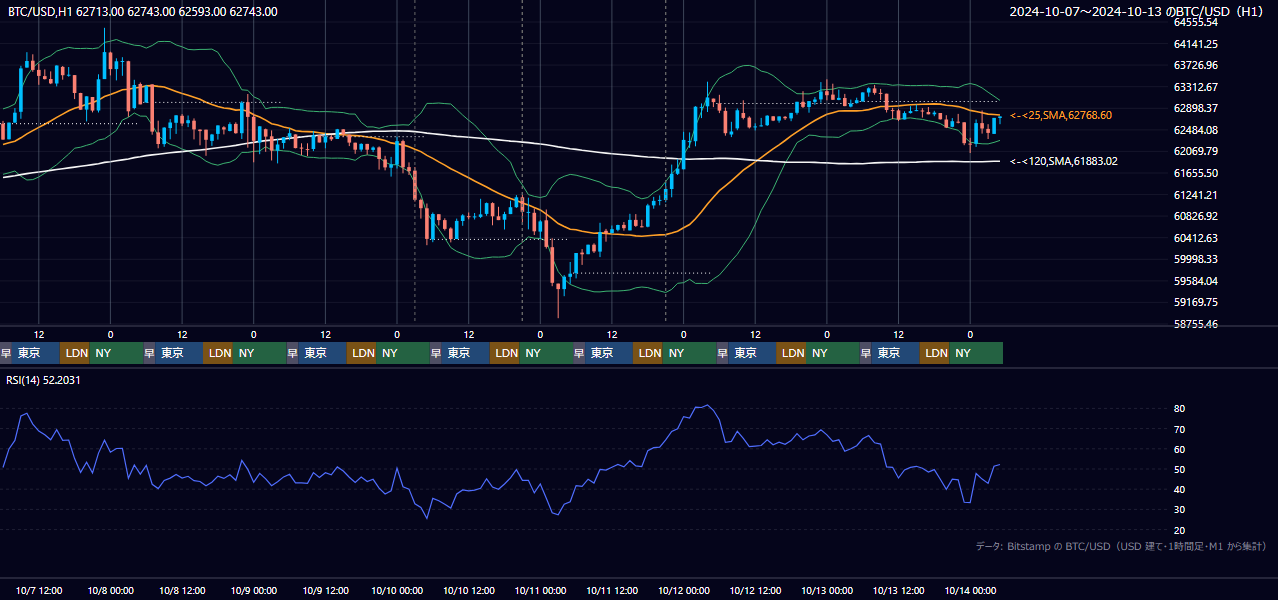Click RSI scale value 20

coord(1180,530)
